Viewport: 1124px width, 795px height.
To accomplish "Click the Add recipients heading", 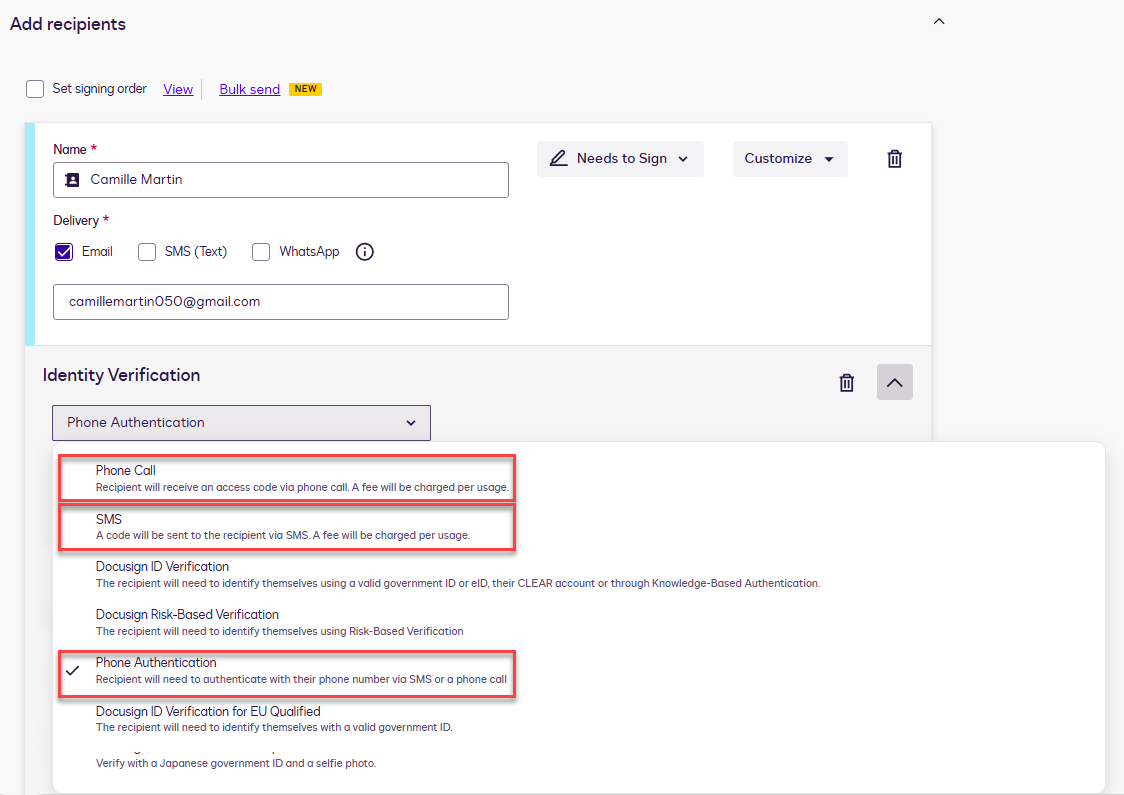I will pos(68,24).
